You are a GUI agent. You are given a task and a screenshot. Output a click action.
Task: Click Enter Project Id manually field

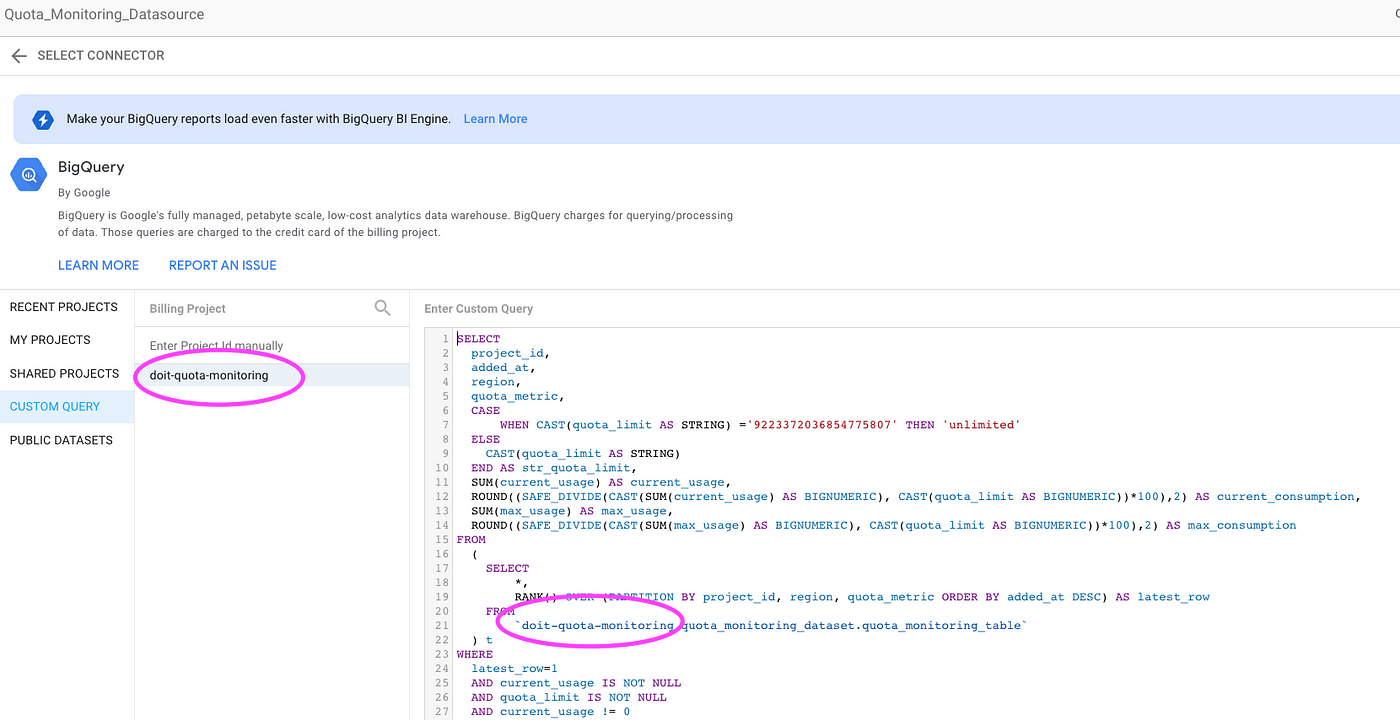click(x=272, y=346)
